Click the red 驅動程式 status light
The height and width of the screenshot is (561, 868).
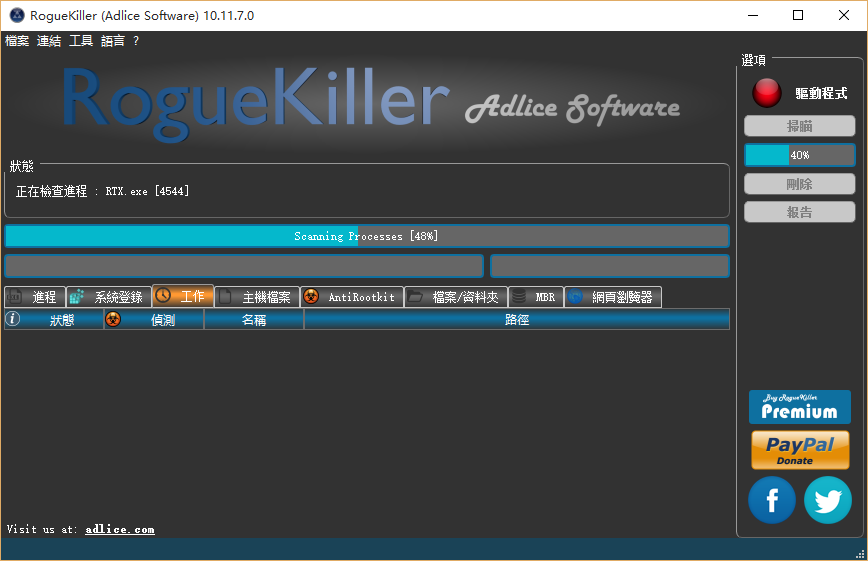click(767, 92)
